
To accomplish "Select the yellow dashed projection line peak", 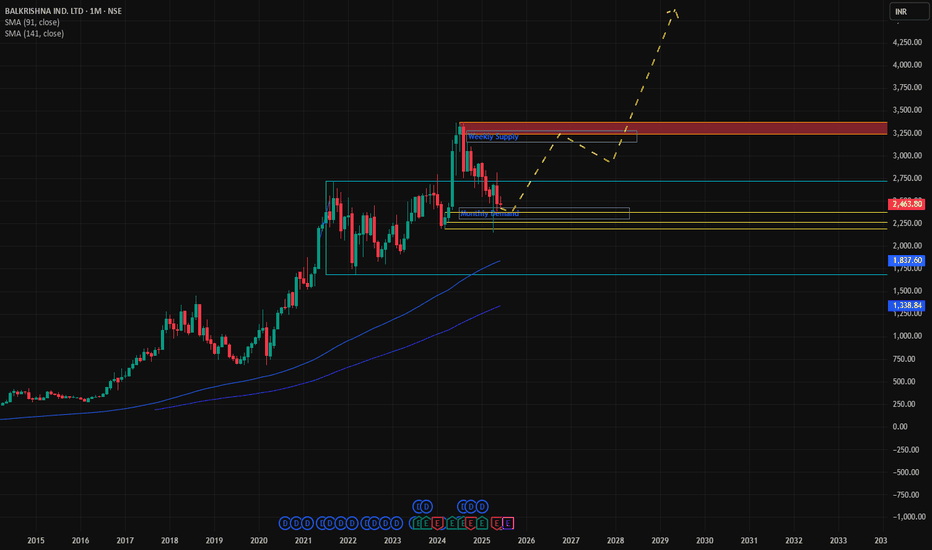I will click(673, 10).
